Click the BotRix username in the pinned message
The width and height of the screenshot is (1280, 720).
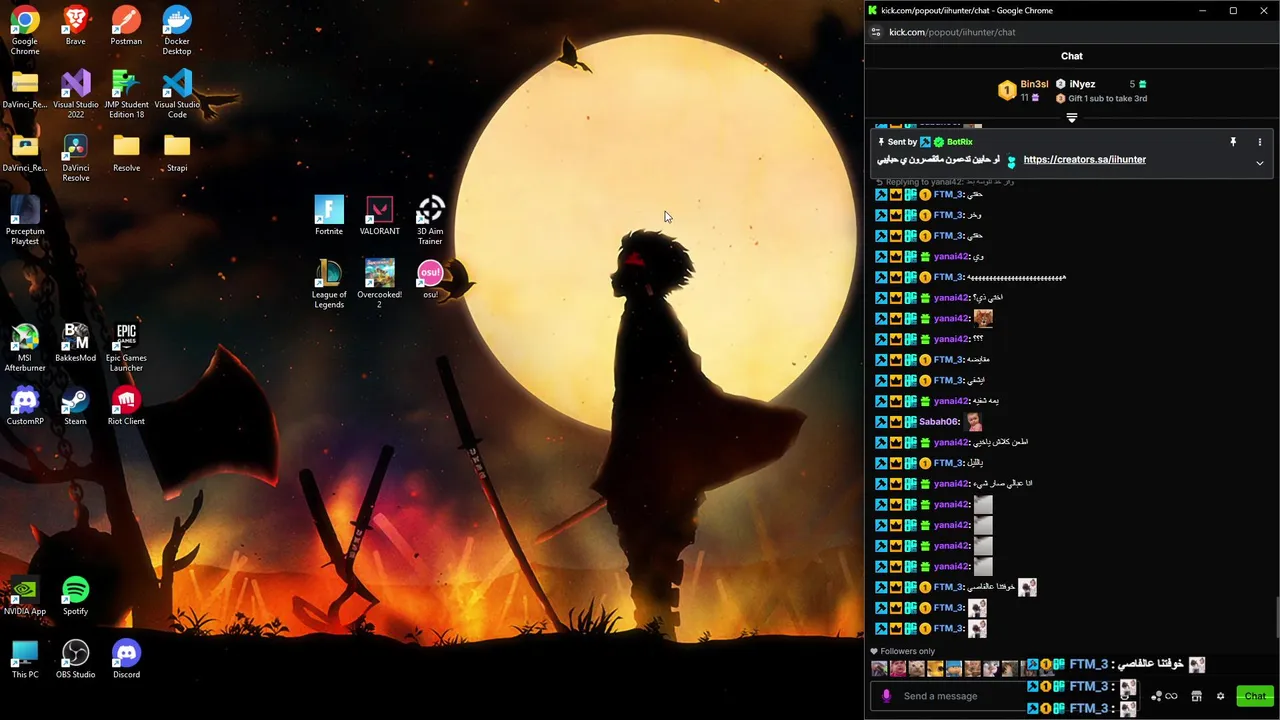point(959,142)
